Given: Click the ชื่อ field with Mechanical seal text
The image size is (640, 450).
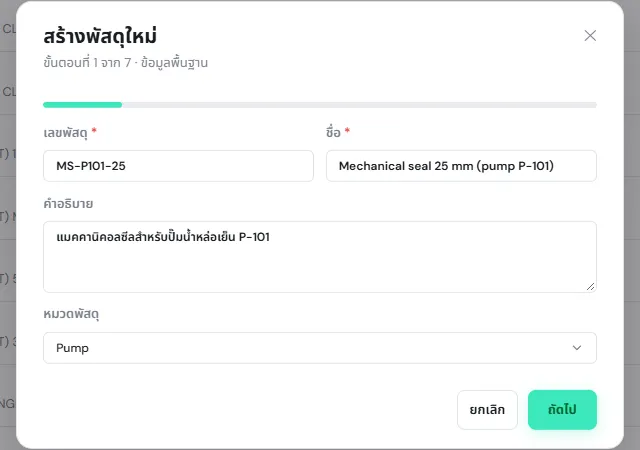Looking at the screenshot, I should pos(461,166).
